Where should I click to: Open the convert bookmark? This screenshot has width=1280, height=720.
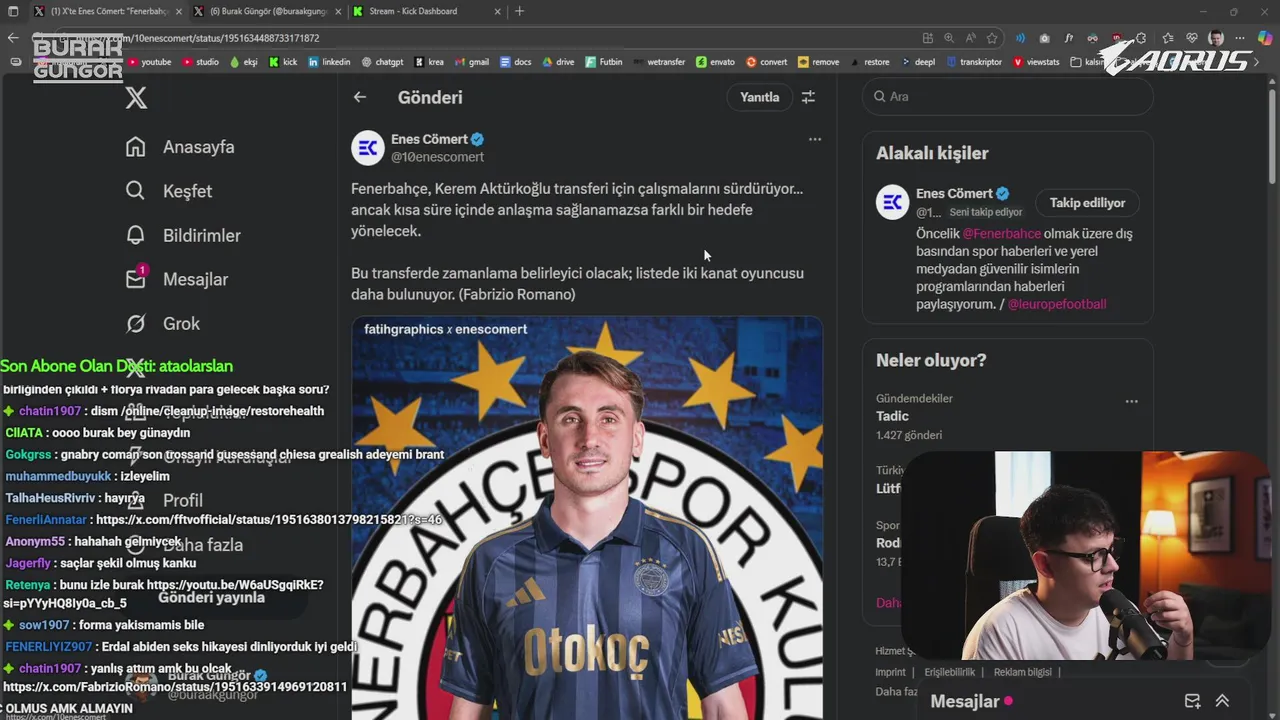coord(767,62)
